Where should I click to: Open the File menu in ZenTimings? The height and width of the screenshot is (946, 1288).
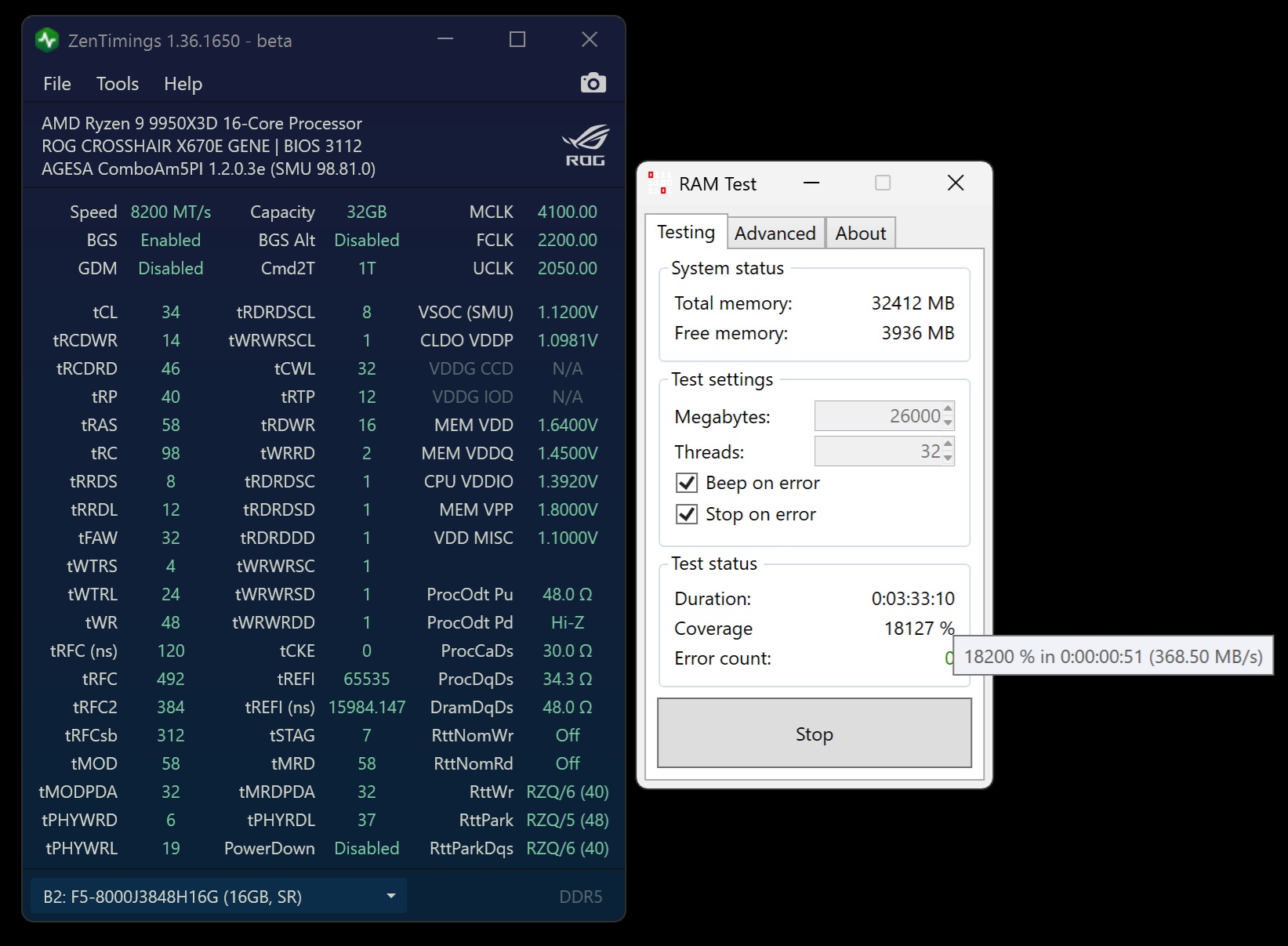57,84
